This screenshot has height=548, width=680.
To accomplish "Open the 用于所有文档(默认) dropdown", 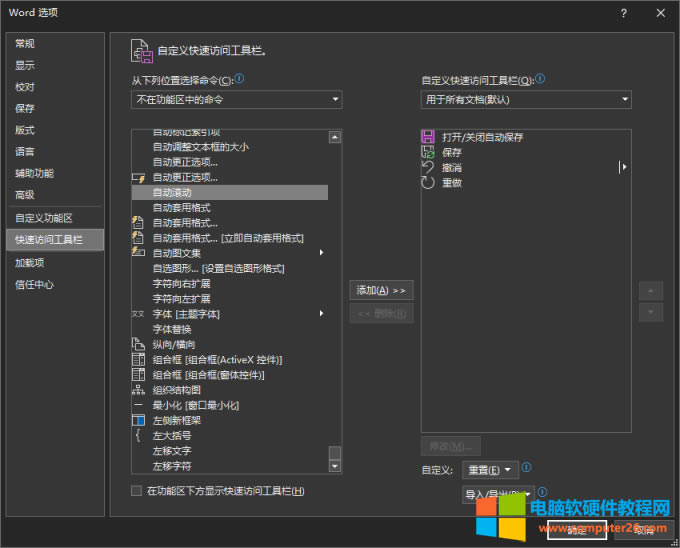I will 526,100.
